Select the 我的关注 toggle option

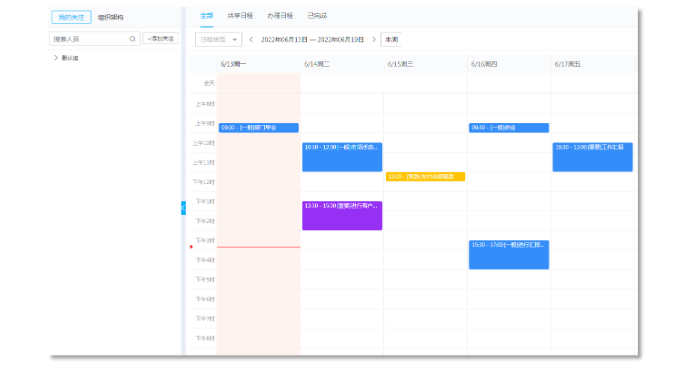click(x=71, y=17)
